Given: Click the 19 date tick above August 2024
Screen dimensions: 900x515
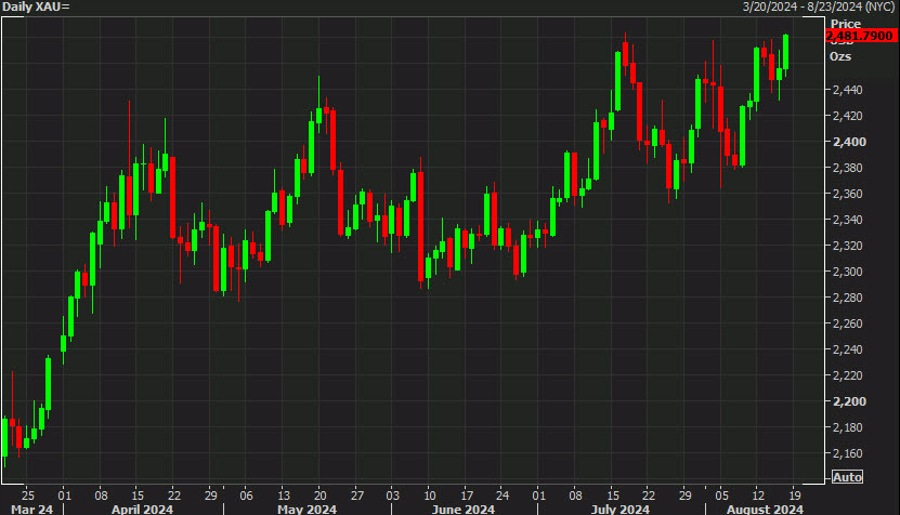Looking at the screenshot, I should [794, 495].
